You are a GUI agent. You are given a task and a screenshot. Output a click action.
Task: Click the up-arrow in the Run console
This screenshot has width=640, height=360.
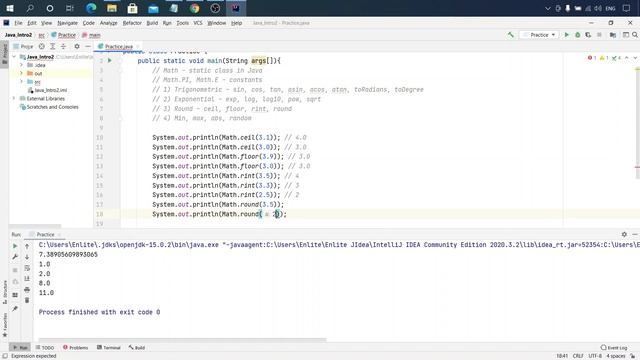click(27, 246)
